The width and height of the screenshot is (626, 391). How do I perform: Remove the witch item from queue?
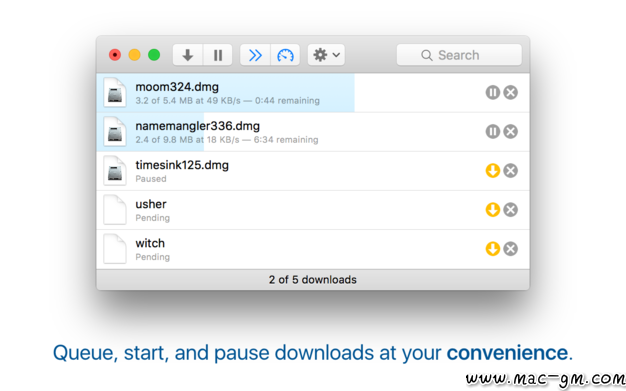click(511, 249)
